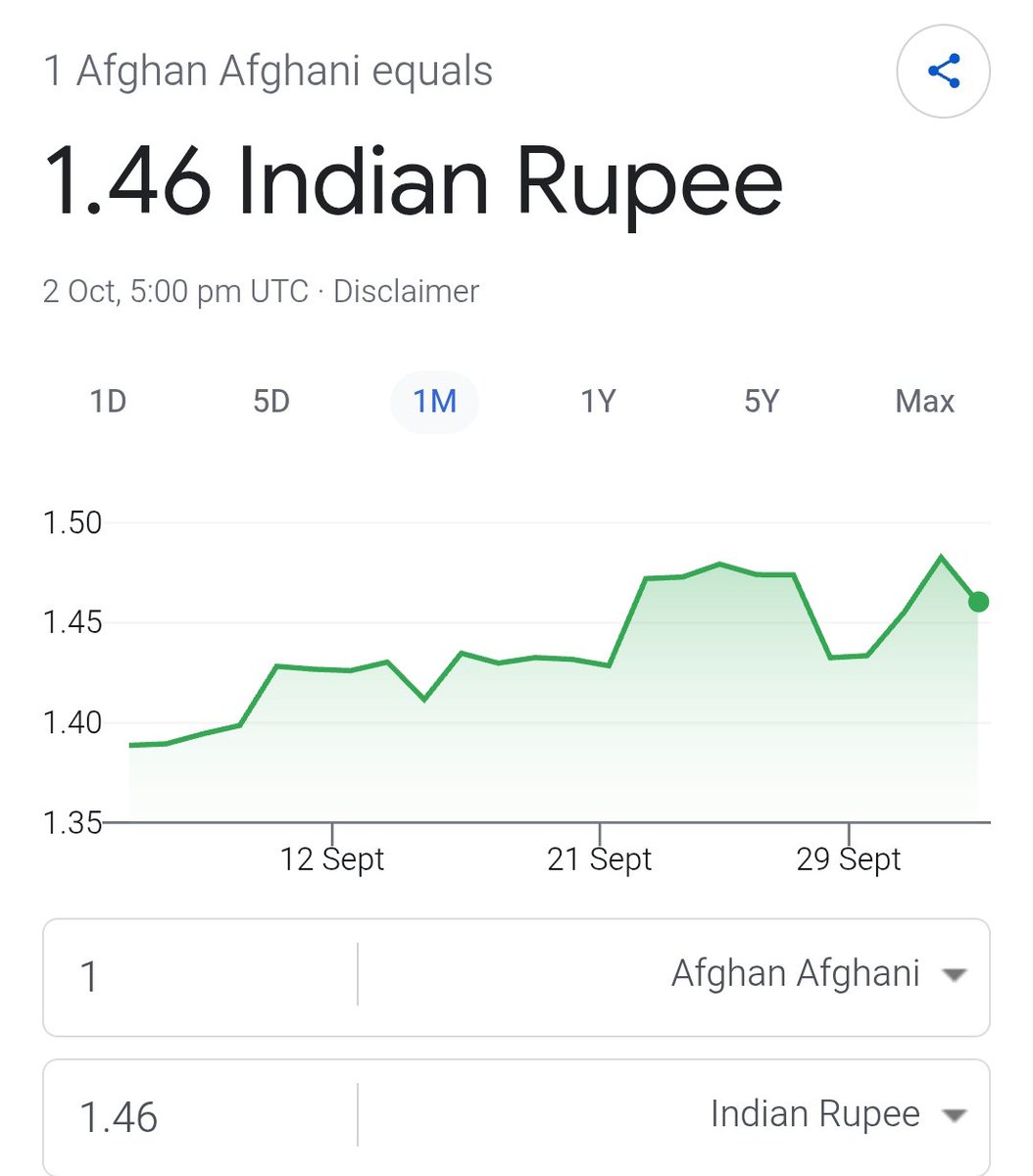
Task: Switch chart to 1Y range
Action: click(x=598, y=402)
